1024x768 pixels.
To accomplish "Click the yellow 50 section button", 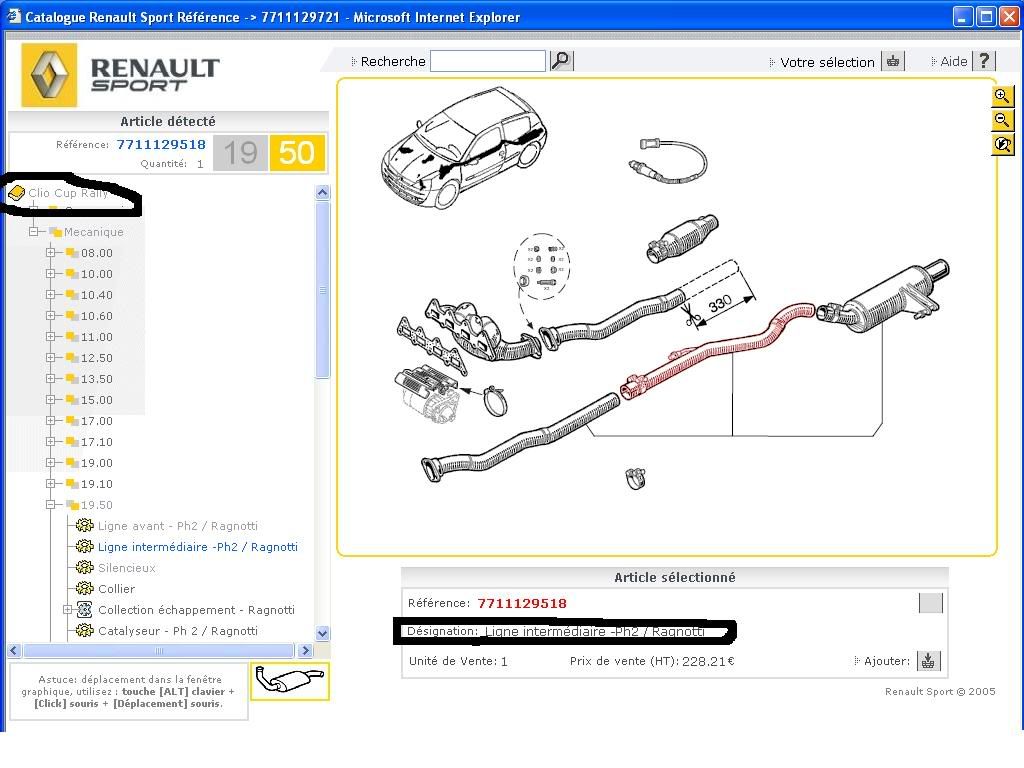I will pyautogui.click(x=297, y=153).
